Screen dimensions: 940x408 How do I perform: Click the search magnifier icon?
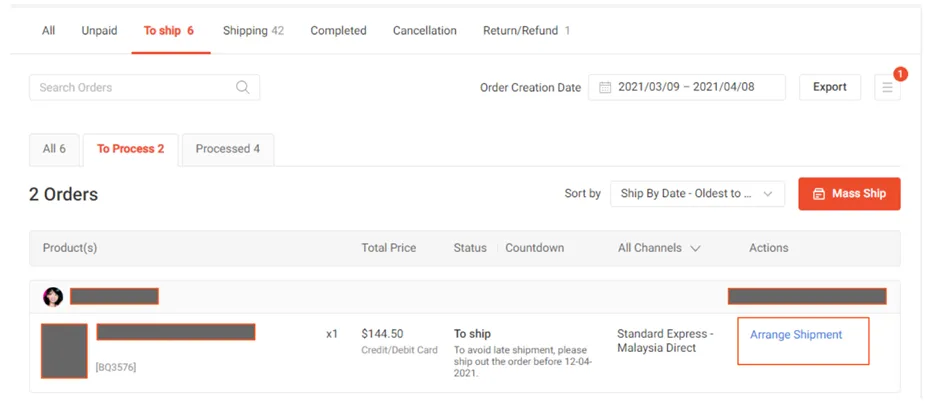[x=243, y=87]
